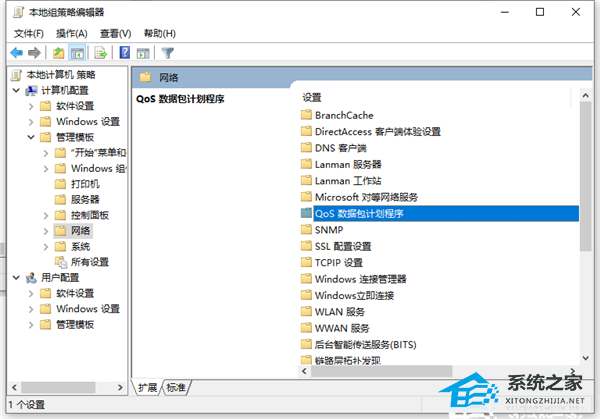Expand the Windows 组件 tree node
This screenshot has height=419, width=600.
pyautogui.click(x=46, y=169)
